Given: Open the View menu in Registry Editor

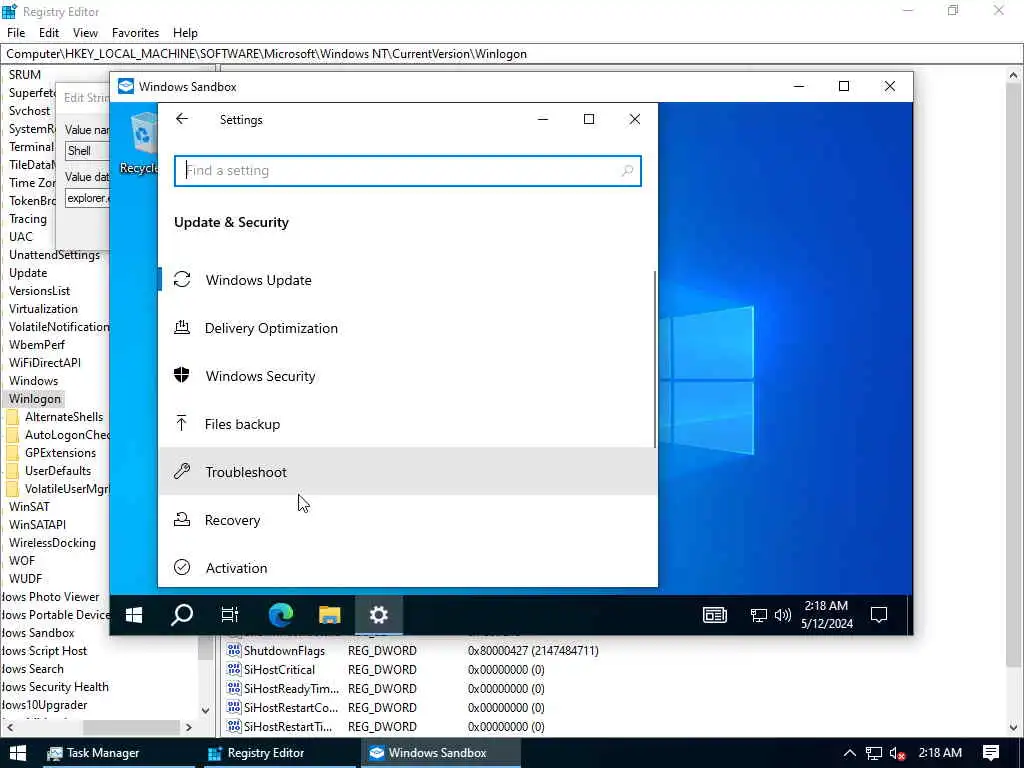Looking at the screenshot, I should pos(85,33).
